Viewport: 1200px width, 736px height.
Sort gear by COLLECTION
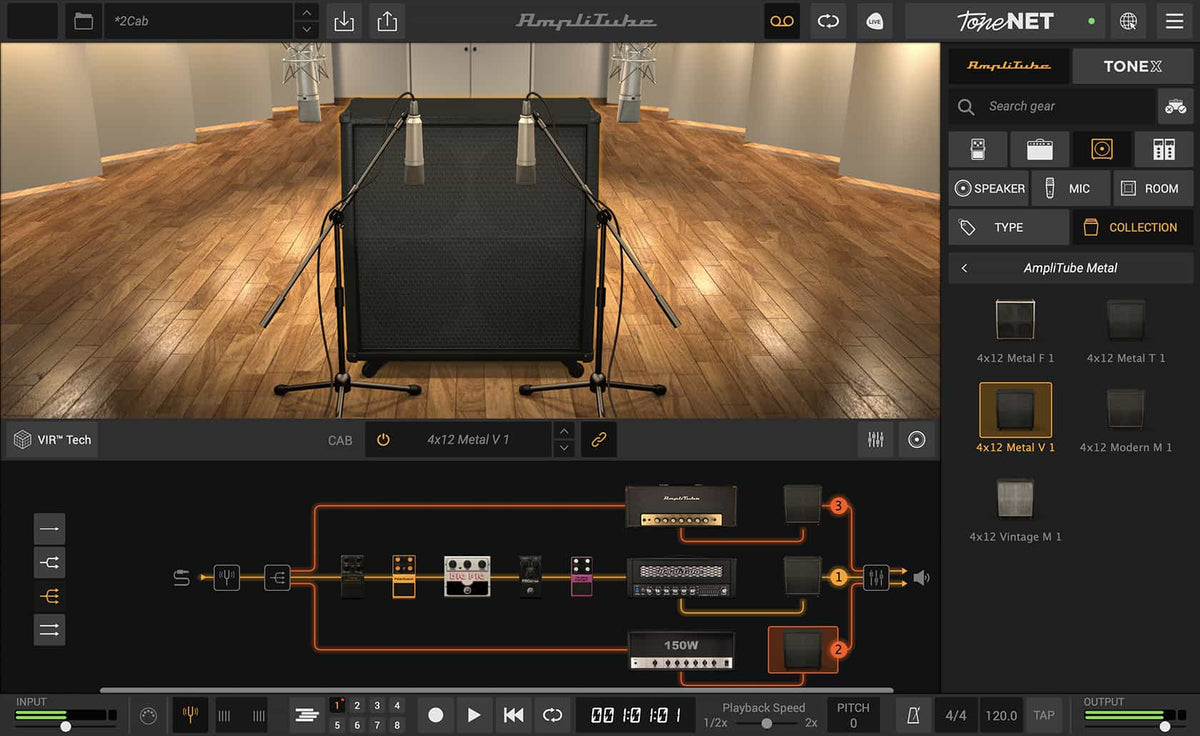point(1133,228)
